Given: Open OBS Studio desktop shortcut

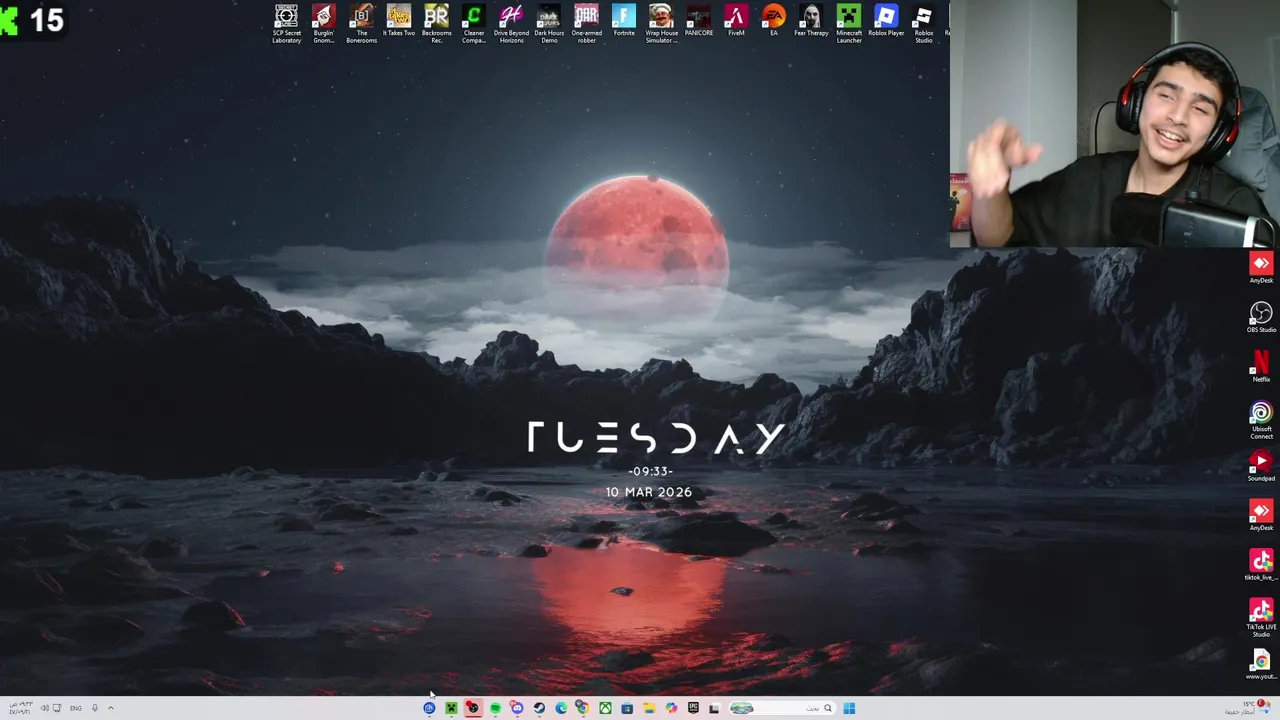Looking at the screenshot, I should point(1261,318).
